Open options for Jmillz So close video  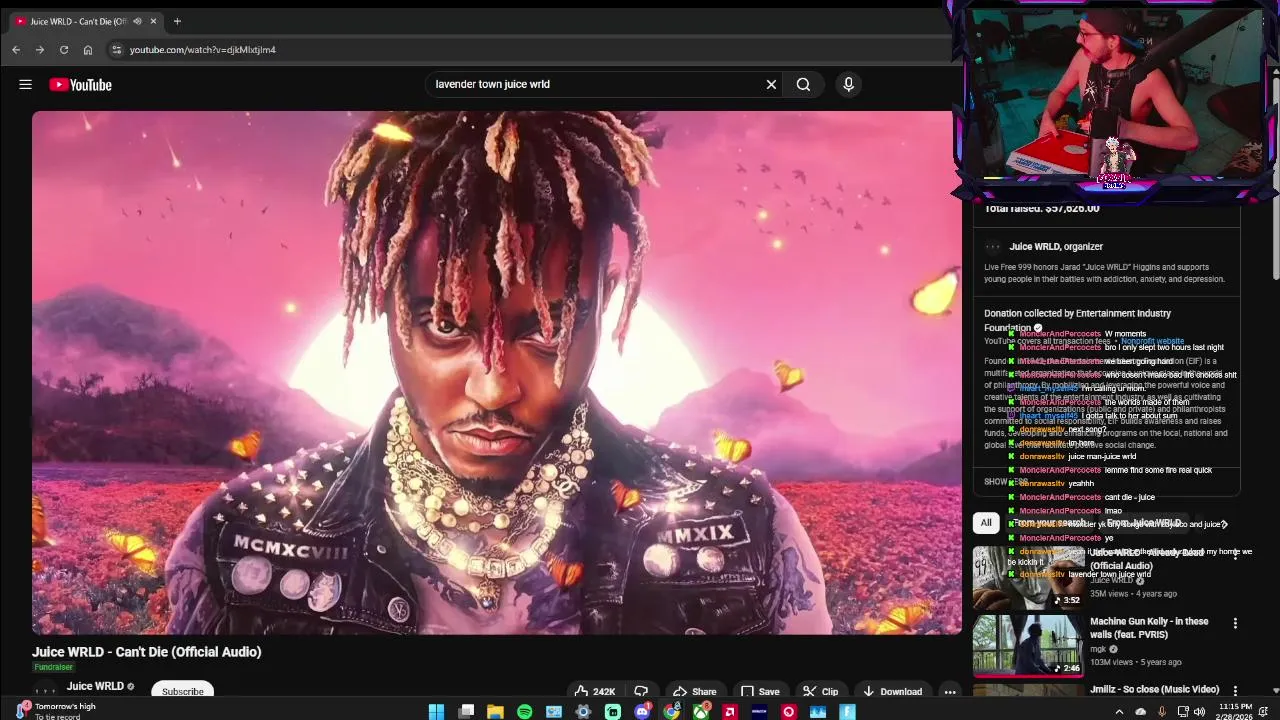tap(1235, 690)
